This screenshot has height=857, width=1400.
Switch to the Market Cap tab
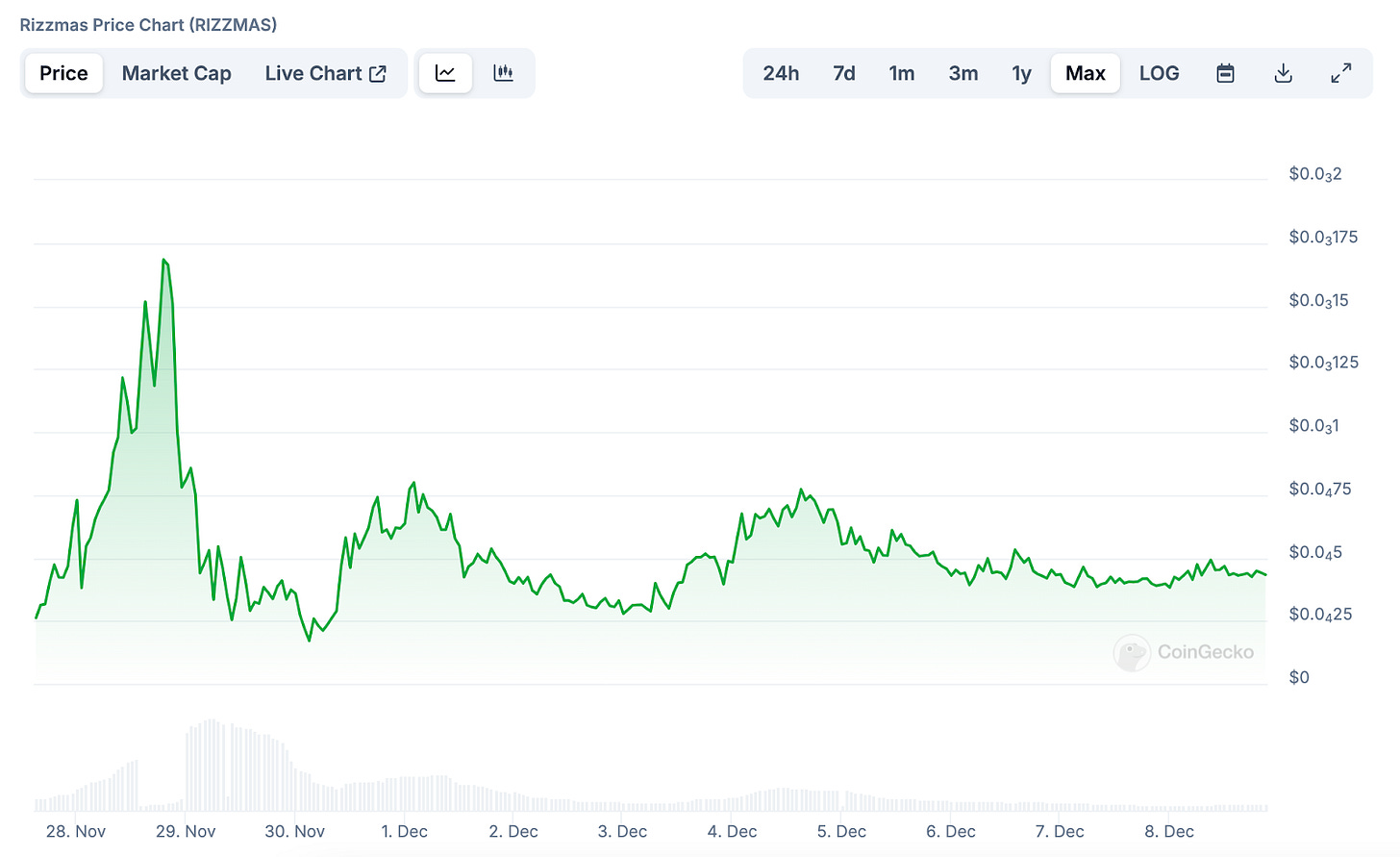tap(176, 72)
